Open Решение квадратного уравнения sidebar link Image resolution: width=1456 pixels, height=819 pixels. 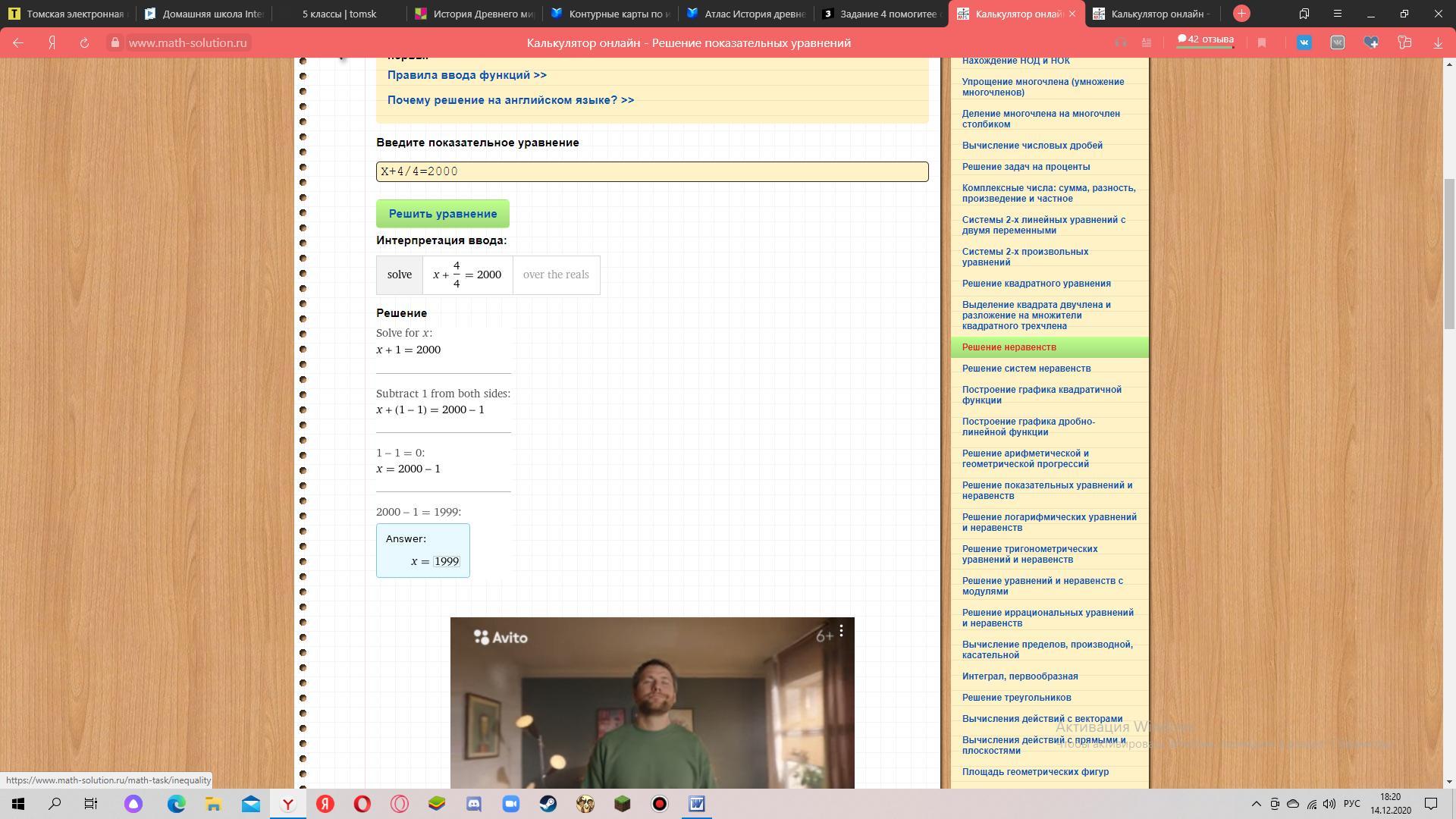(x=1036, y=284)
